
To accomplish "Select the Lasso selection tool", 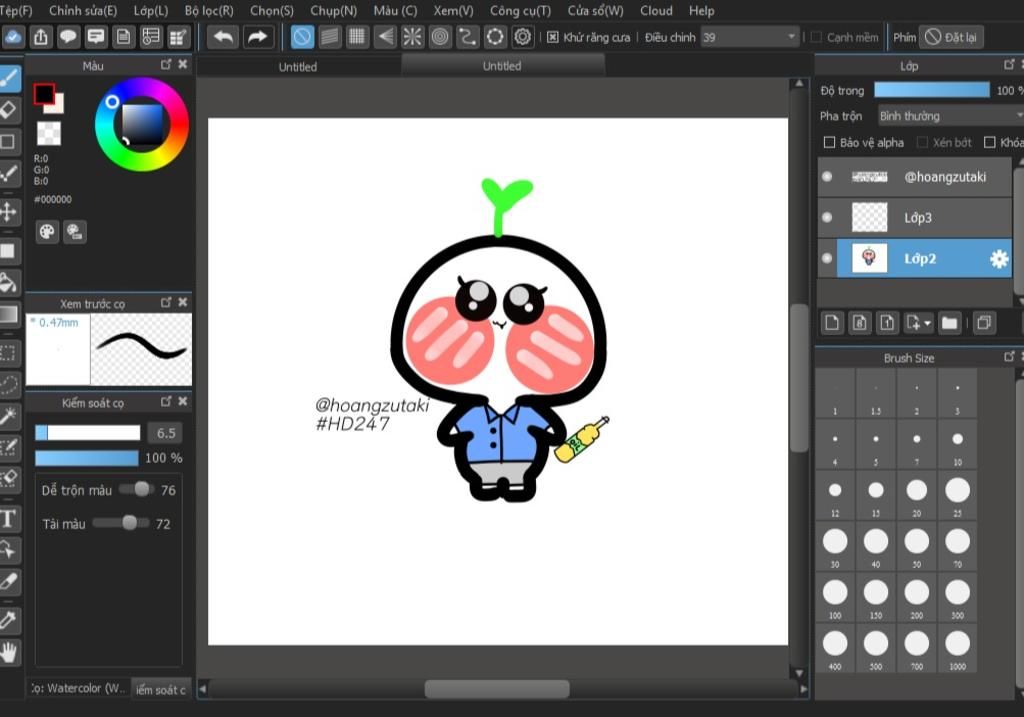I will click(x=9, y=385).
